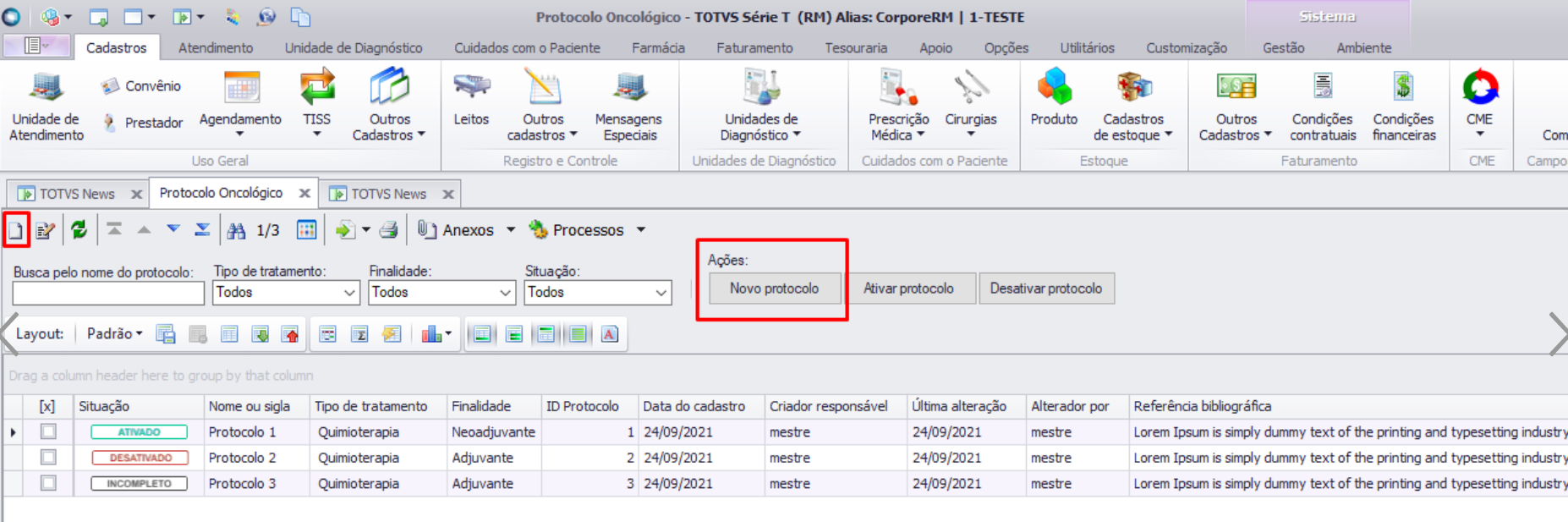
Task: Open the binoculars search icon
Action: pyautogui.click(x=237, y=230)
